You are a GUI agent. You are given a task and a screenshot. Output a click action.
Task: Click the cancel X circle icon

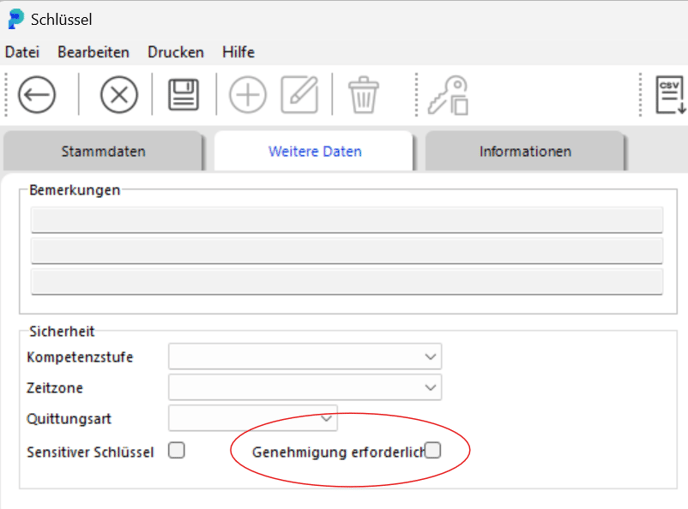pos(119,95)
